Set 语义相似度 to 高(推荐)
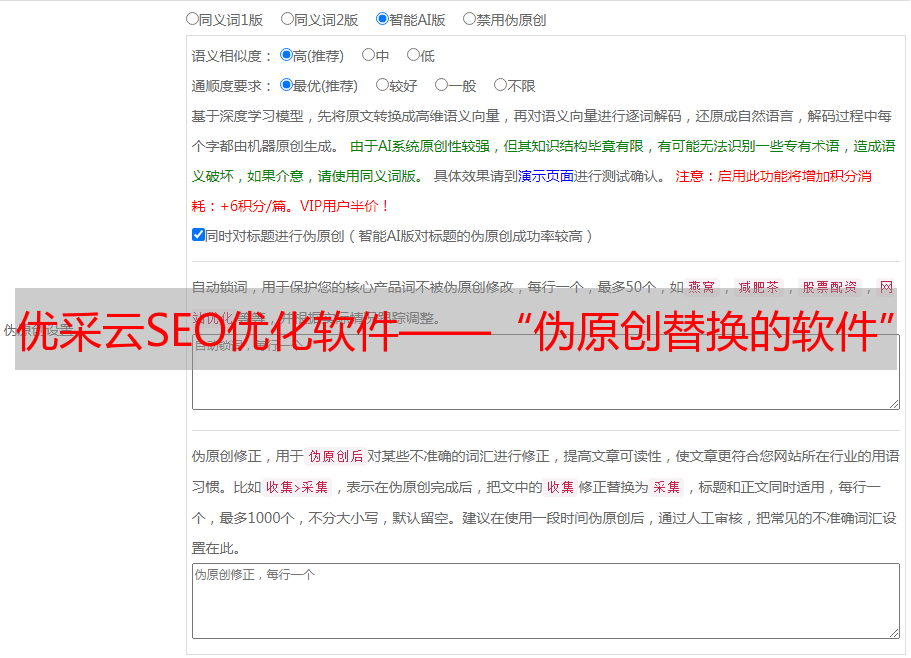Image resolution: width=911 pixels, height=658 pixels. pos(286,55)
